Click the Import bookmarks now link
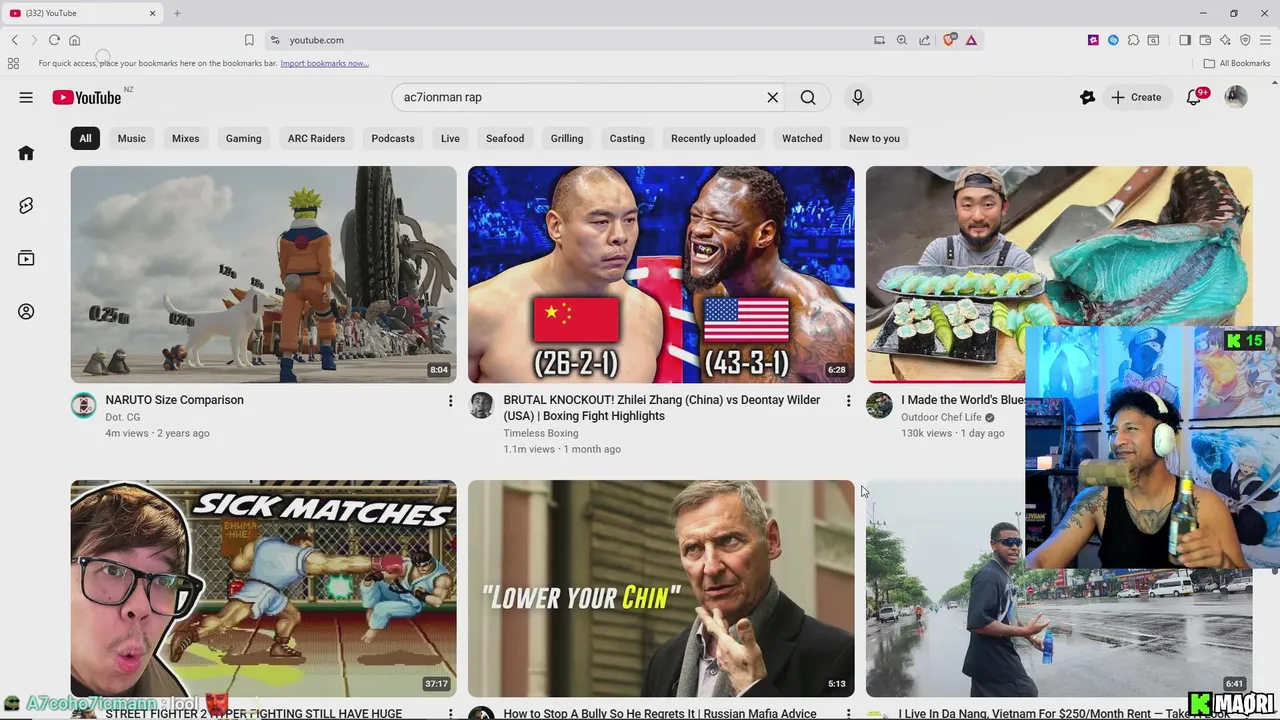The image size is (1280, 720). click(x=324, y=63)
